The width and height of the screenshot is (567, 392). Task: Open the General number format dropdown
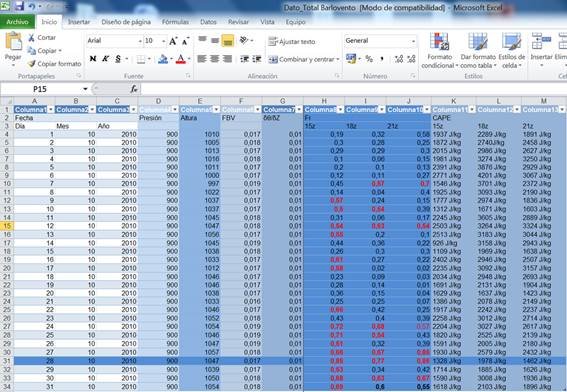[x=413, y=41]
